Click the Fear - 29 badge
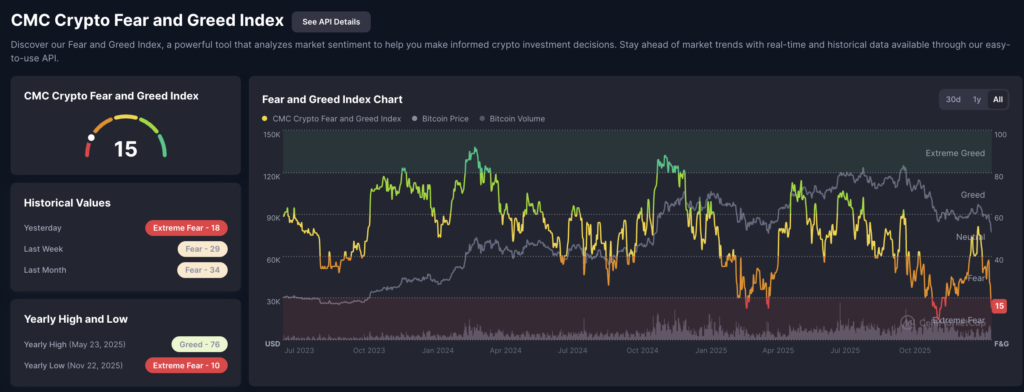The width and height of the screenshot is (1024, 392). pyautogui.click(x=202, y=249)
